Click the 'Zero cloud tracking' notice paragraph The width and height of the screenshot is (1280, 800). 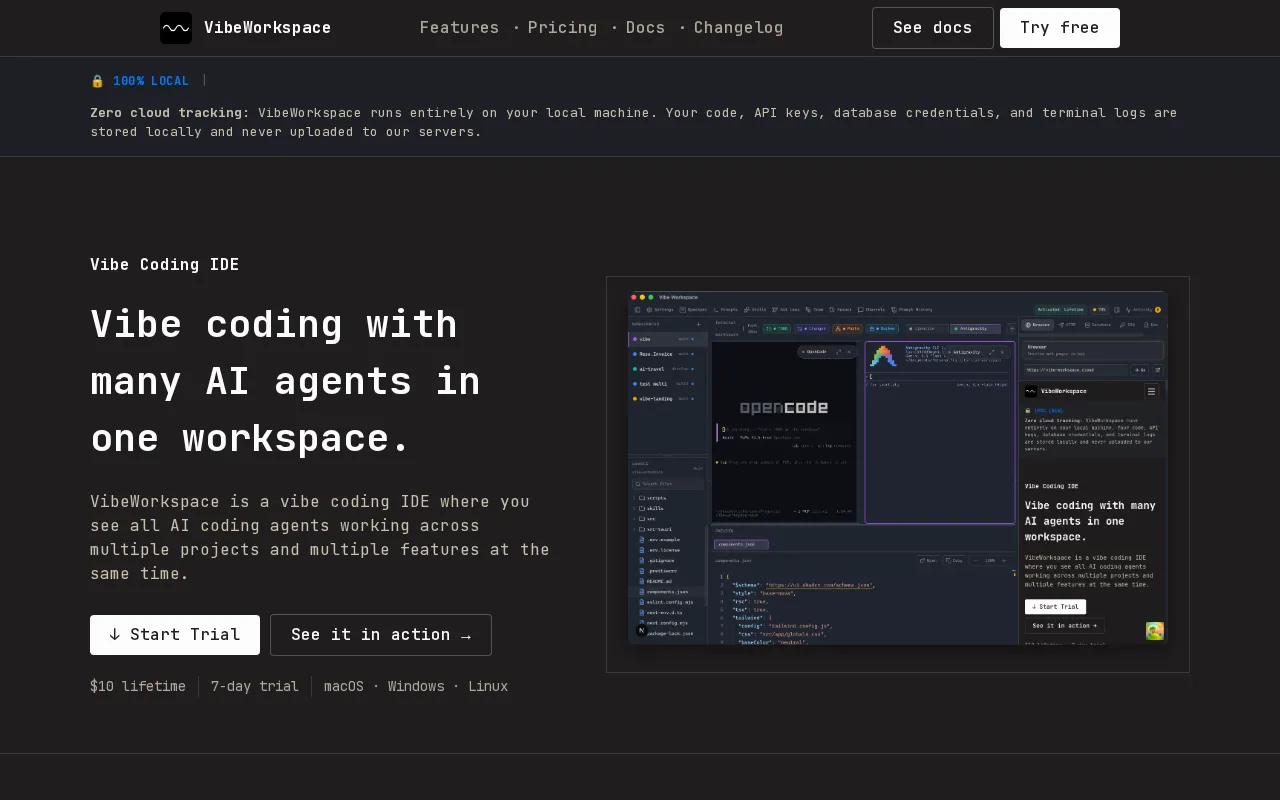(x=634, y=122)
